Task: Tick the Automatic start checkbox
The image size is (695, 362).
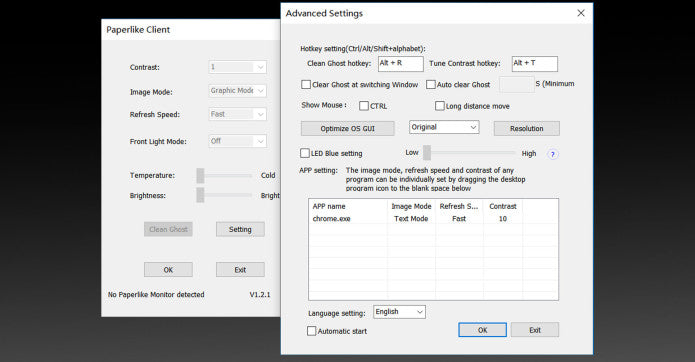Action: tap(312, 331)
